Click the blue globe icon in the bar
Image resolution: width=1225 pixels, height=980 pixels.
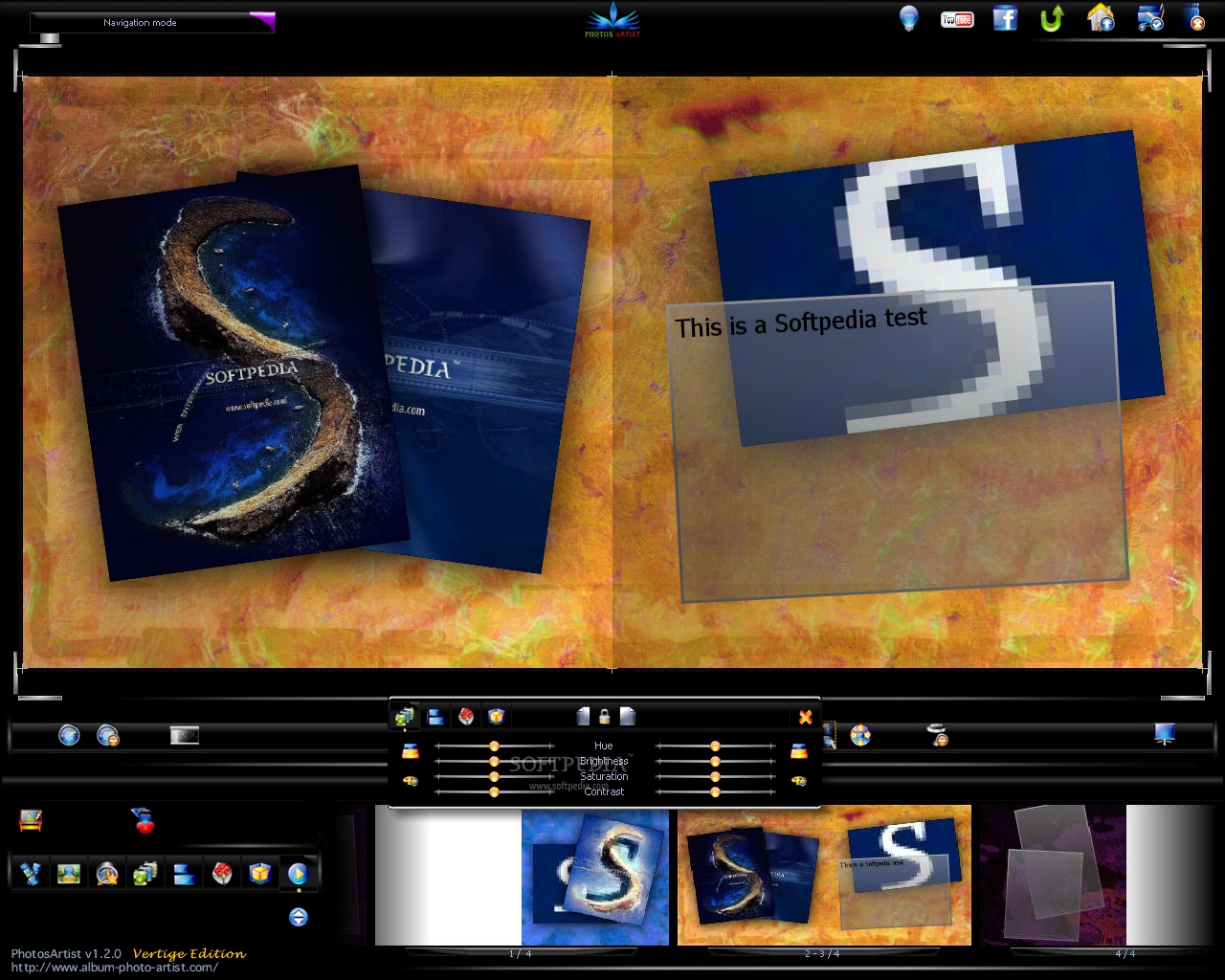(69, 735)
